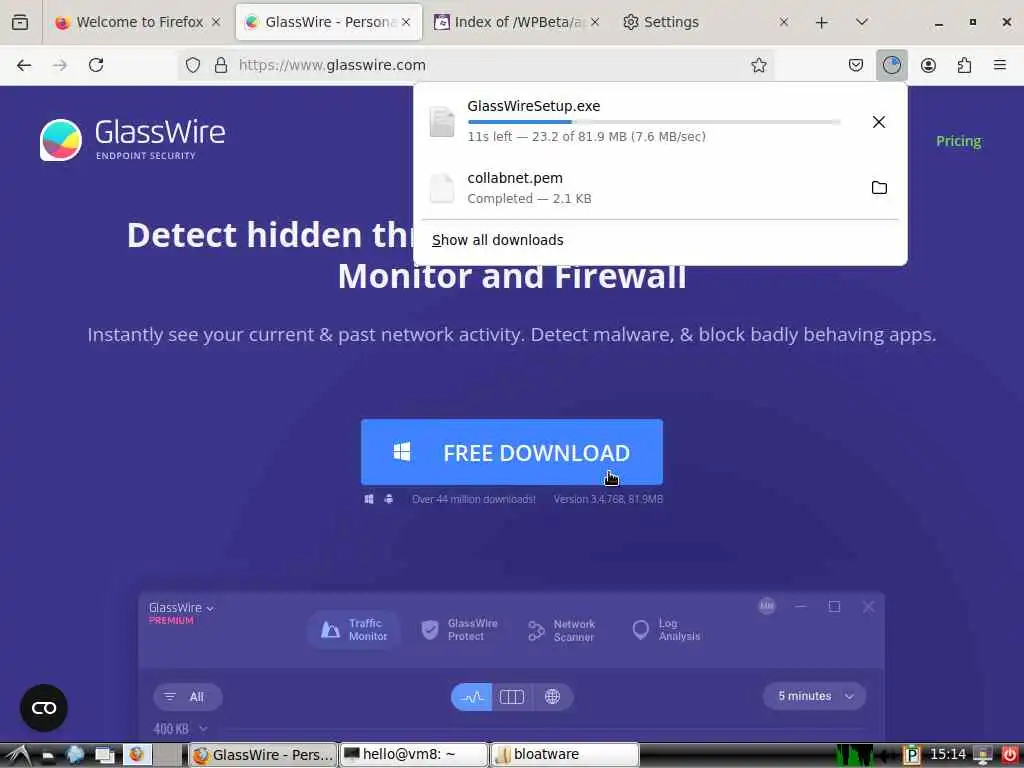
Task: Switch to the Welcome to Firefox tab
Action: pyautogui.click(x=129, y=22)
